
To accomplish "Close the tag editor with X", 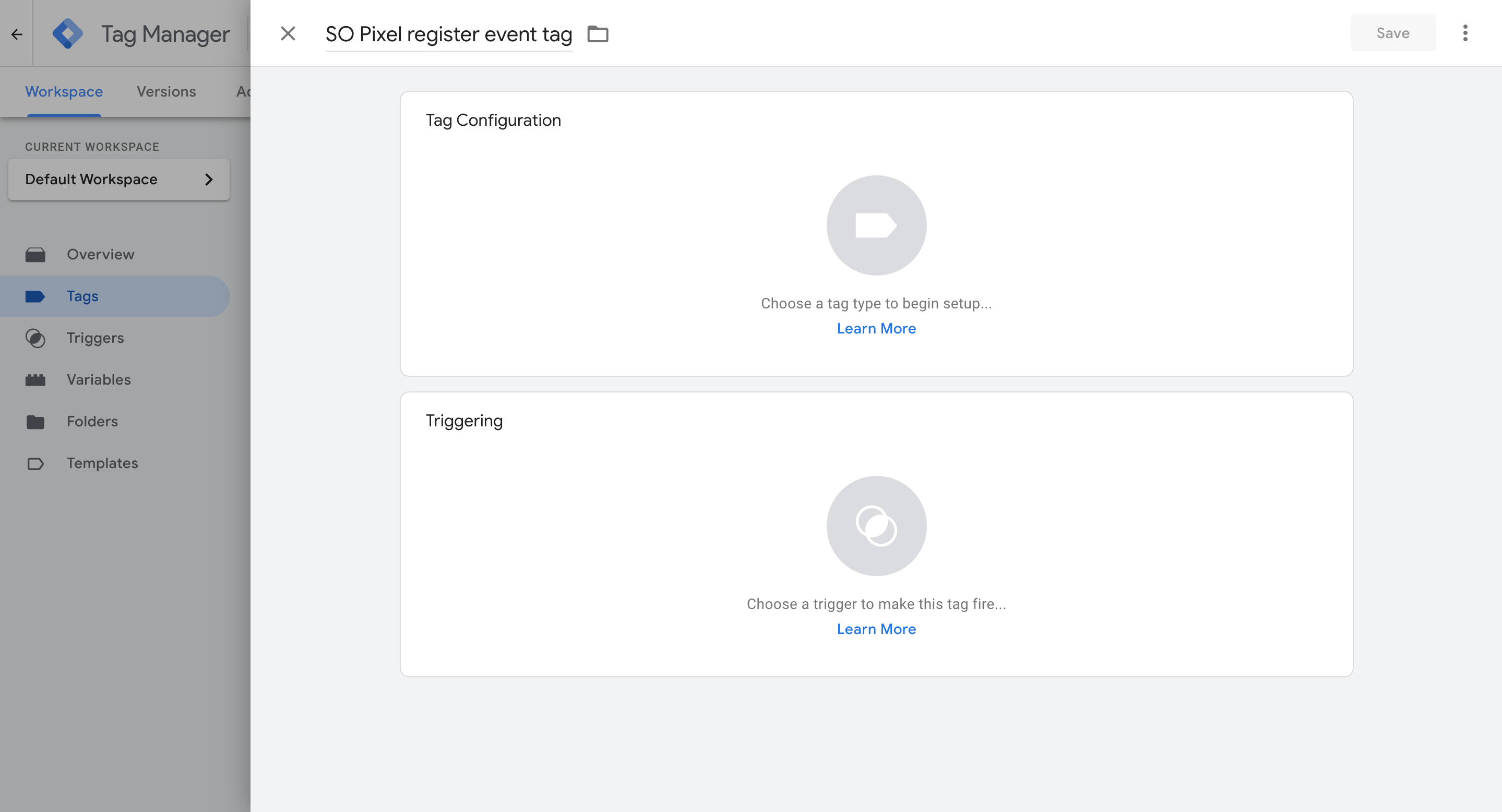I will click(288, 34).
